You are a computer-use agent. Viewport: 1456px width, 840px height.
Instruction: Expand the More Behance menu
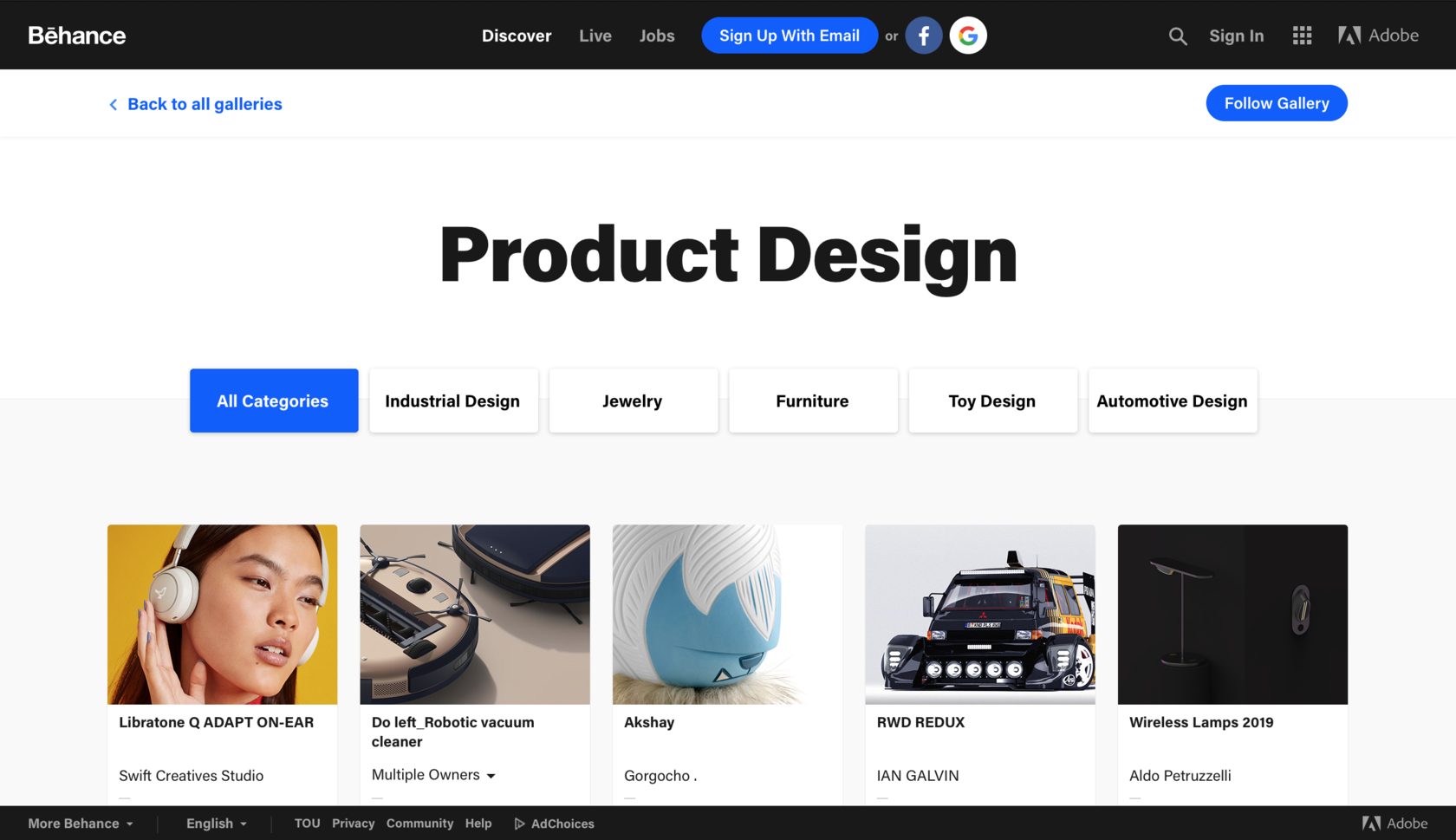click(x=81, y=824)
